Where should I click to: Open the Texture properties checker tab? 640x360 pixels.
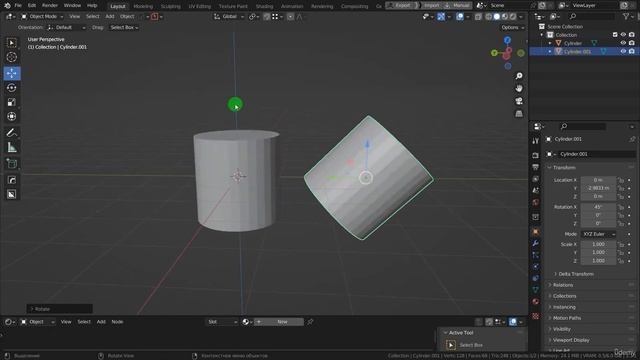click(x=536, y=316)
